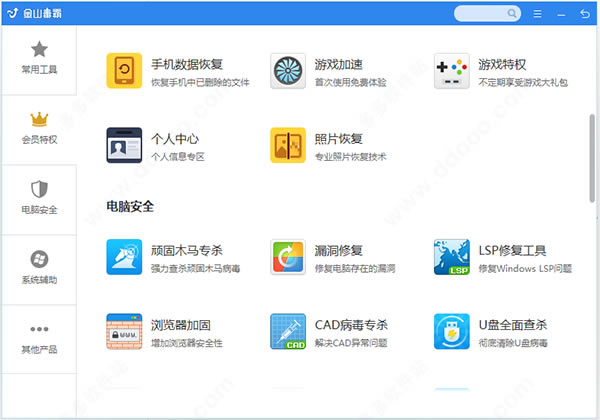Screen dimensions: 600x420
Task: Click description 修复电脑存在的漏洞
Action: pyautogui.click(x=355, y=269)
